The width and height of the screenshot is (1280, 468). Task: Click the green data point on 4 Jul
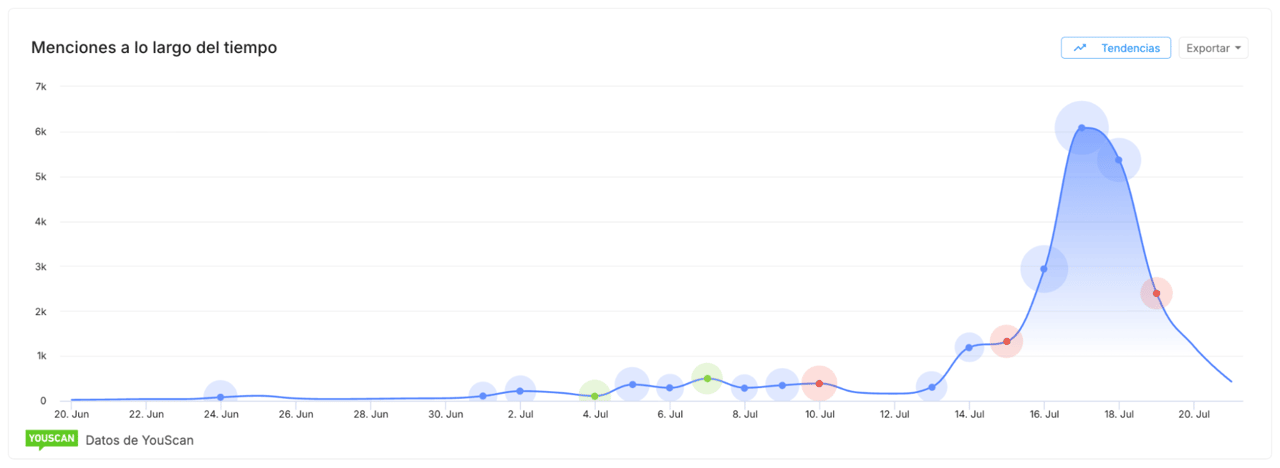click(595, 396)
